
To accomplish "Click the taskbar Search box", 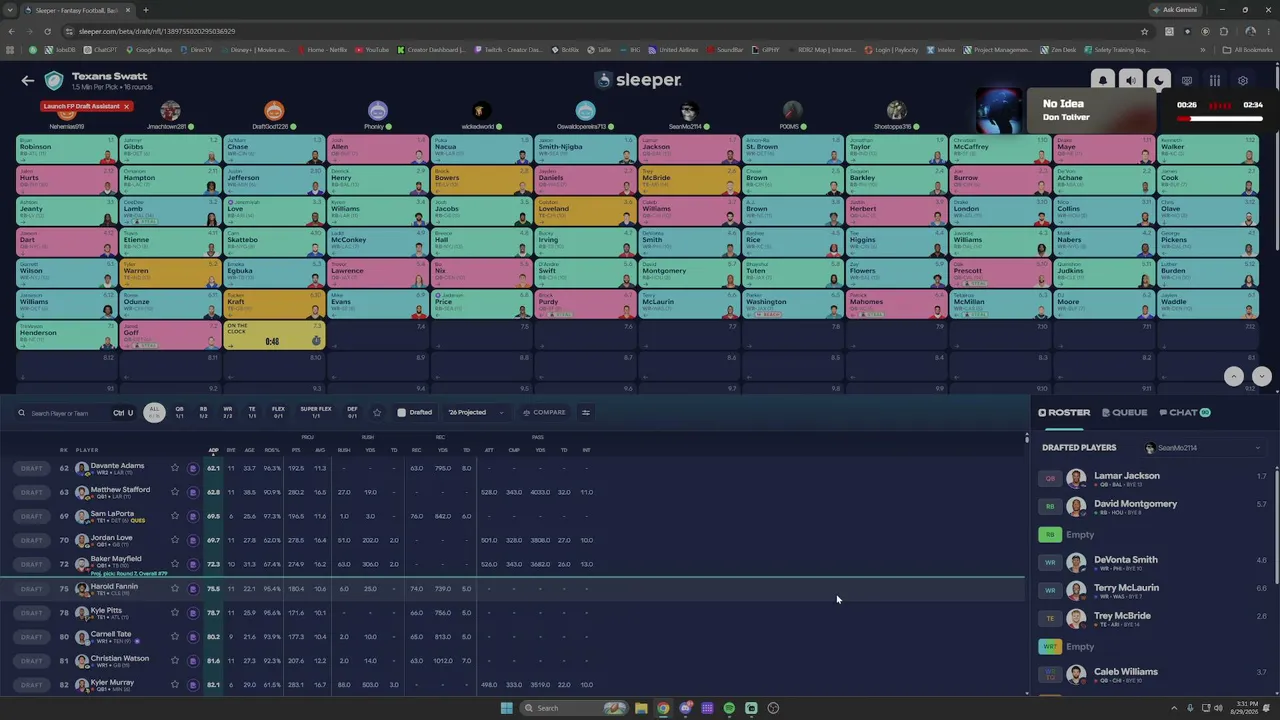I will (574, 708).
